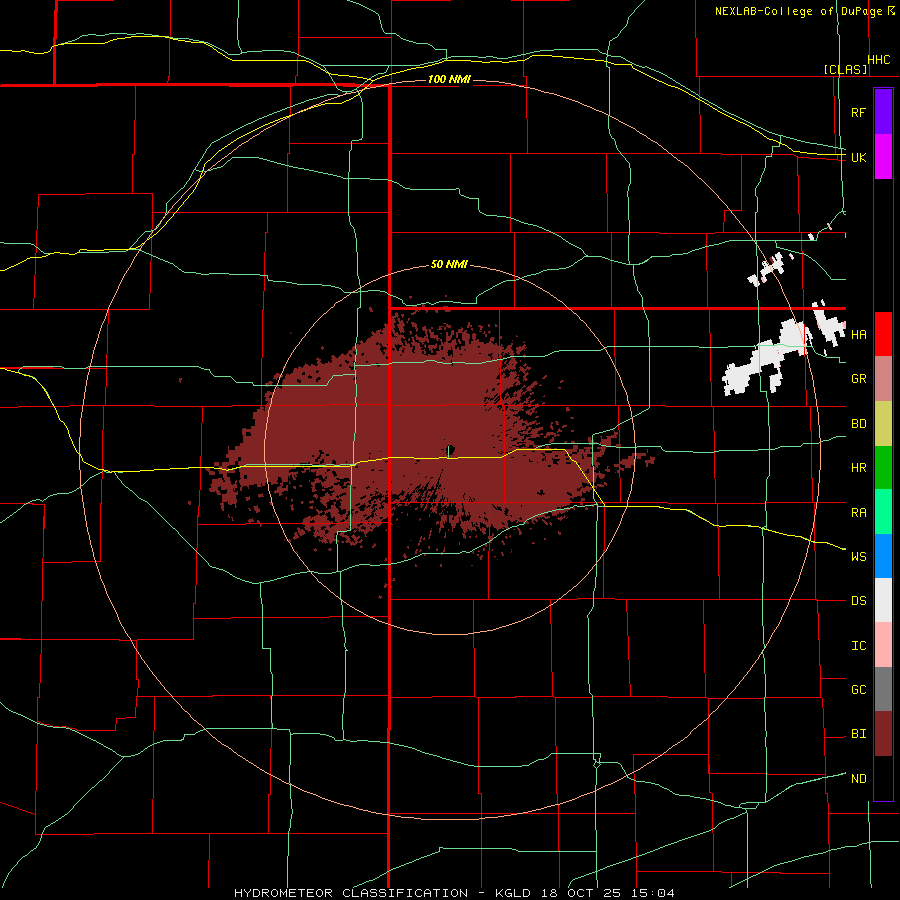Click the HYDROMETEOR CLASSIFICATION title text
The image size is (900, 900).
351,893
